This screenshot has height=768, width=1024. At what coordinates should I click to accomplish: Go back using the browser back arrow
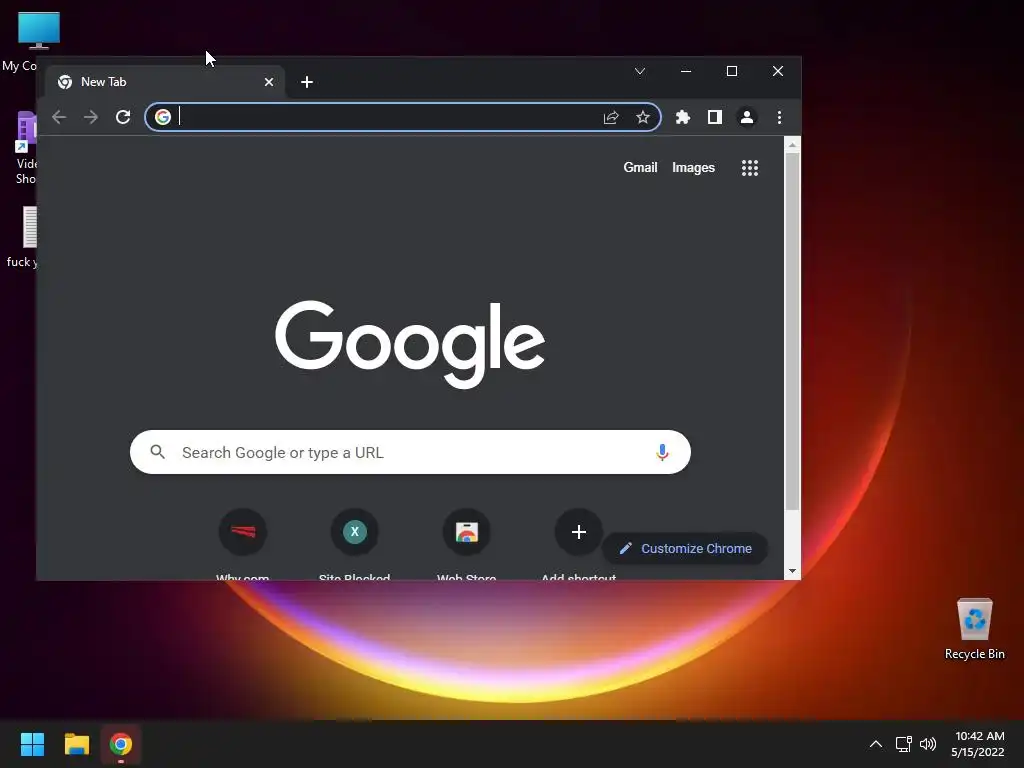click(59, 118)
